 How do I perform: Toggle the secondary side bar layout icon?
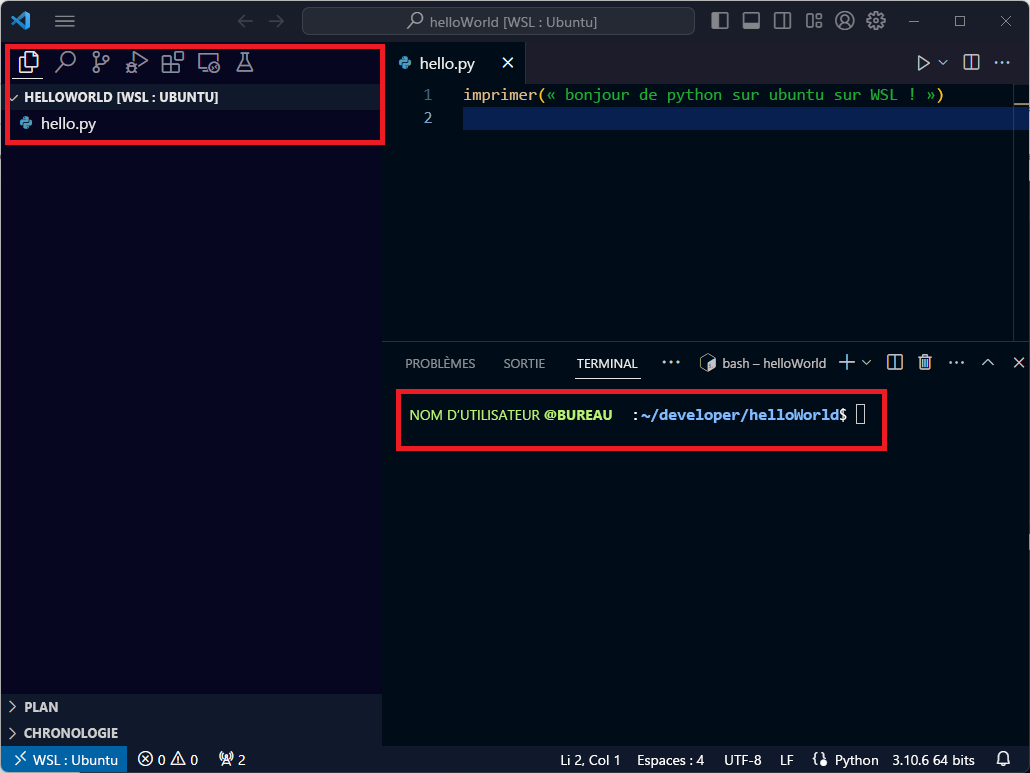pos(782,21)
